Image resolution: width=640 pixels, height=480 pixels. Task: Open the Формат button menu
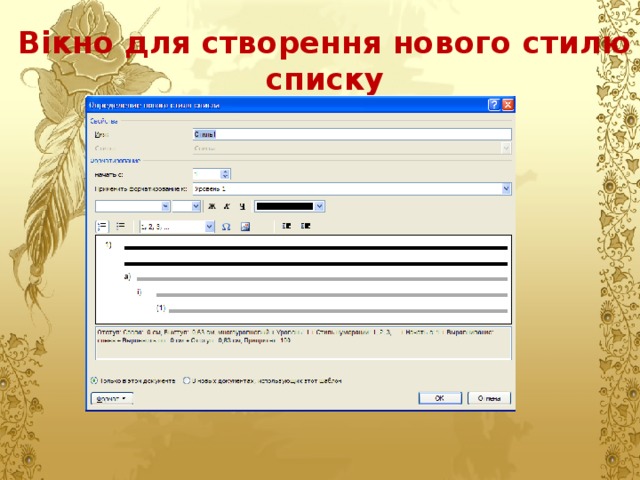(112, 398)
